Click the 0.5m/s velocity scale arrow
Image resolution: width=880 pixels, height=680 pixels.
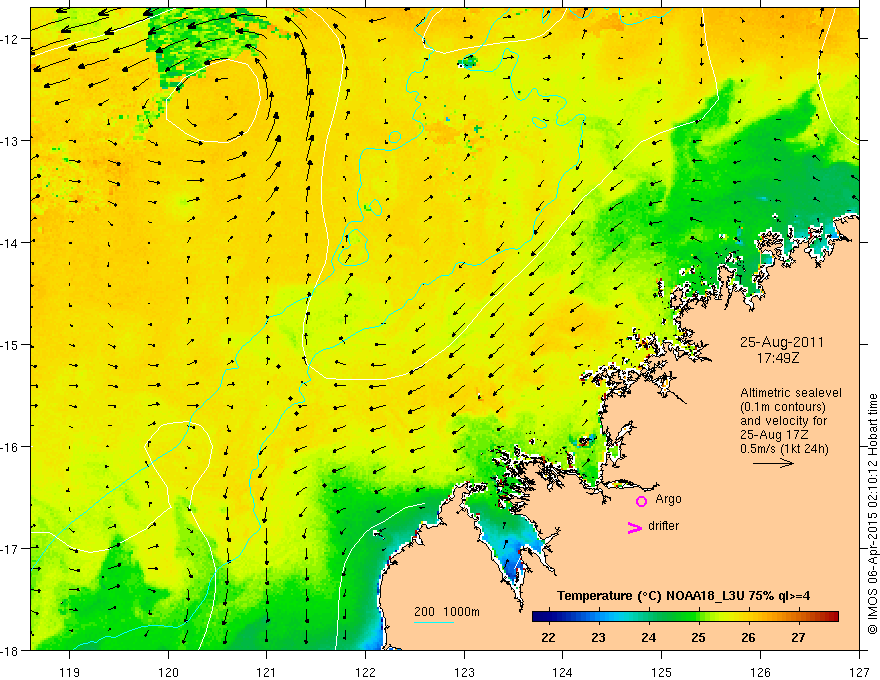pyautogui.click(x=773, y=463)
